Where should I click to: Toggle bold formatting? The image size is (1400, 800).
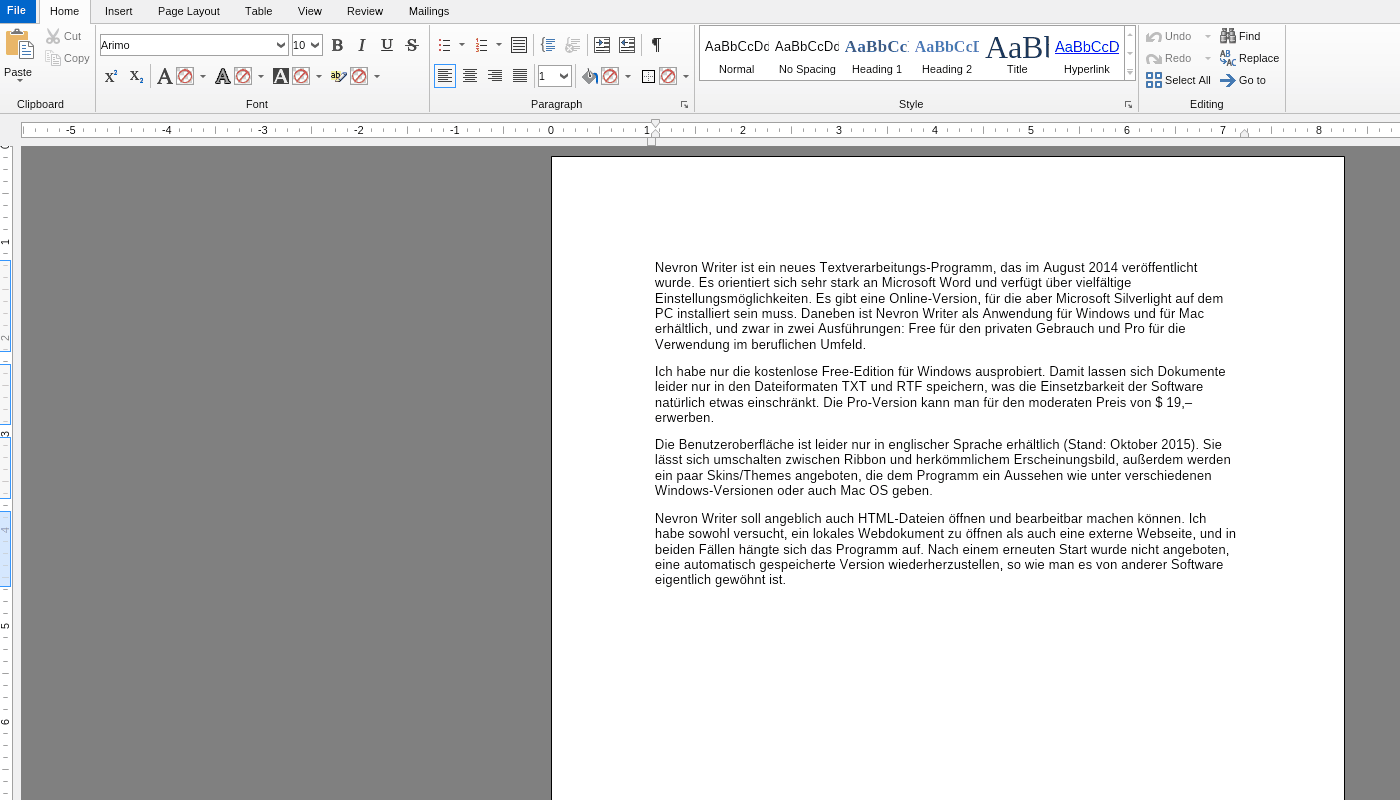337,45
